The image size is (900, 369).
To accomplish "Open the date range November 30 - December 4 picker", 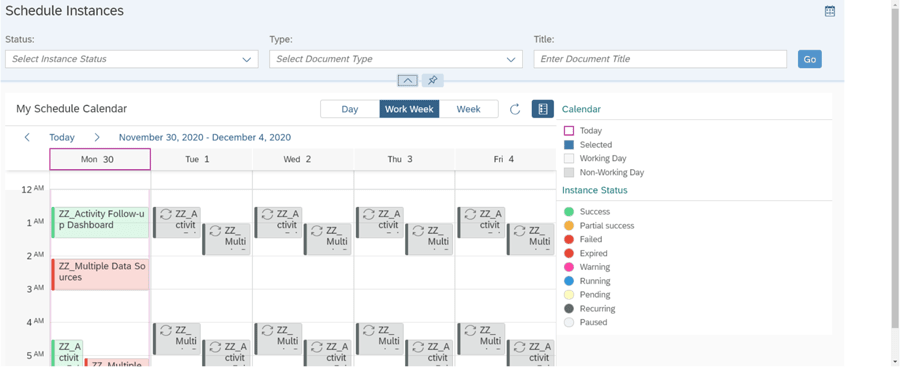I will (205, 137).
